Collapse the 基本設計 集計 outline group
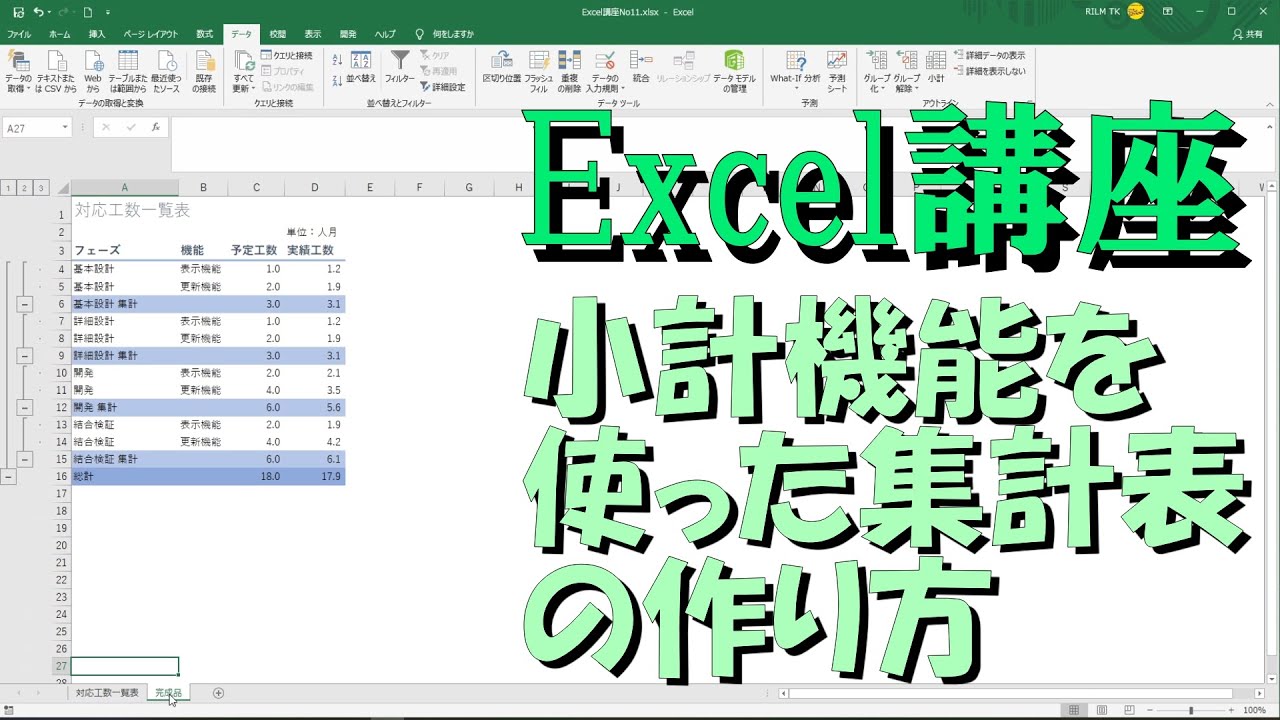Image resolution: width=1280 pixels, height=720 pixels. (25, 304)
